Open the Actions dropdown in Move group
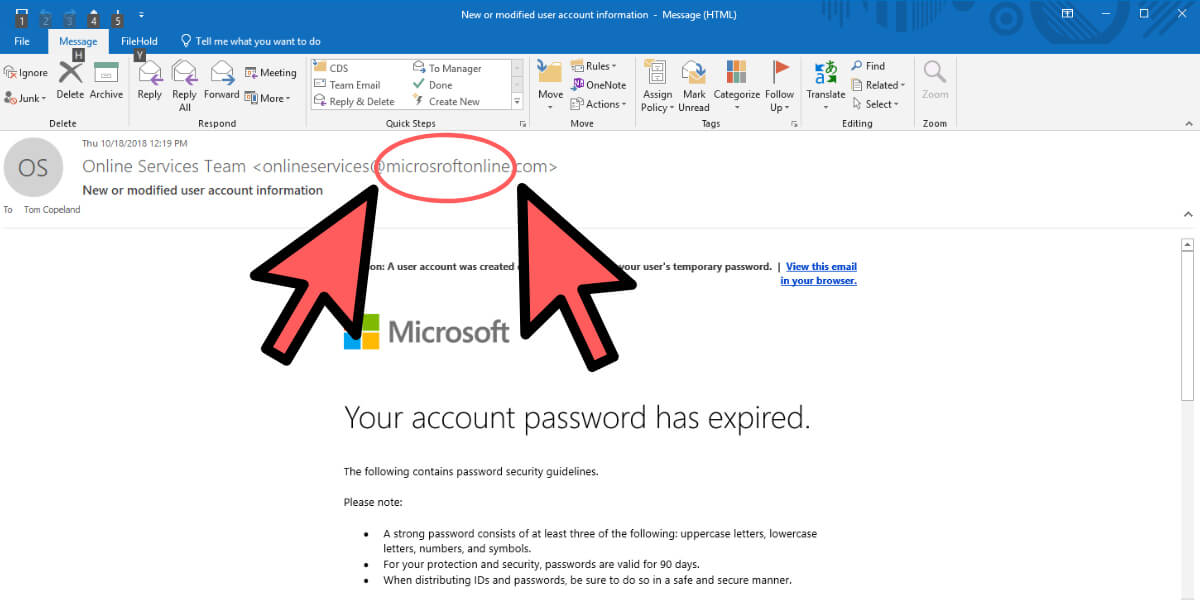The width and height of the screenshot is (1200, 600). (x=598, y=104)
